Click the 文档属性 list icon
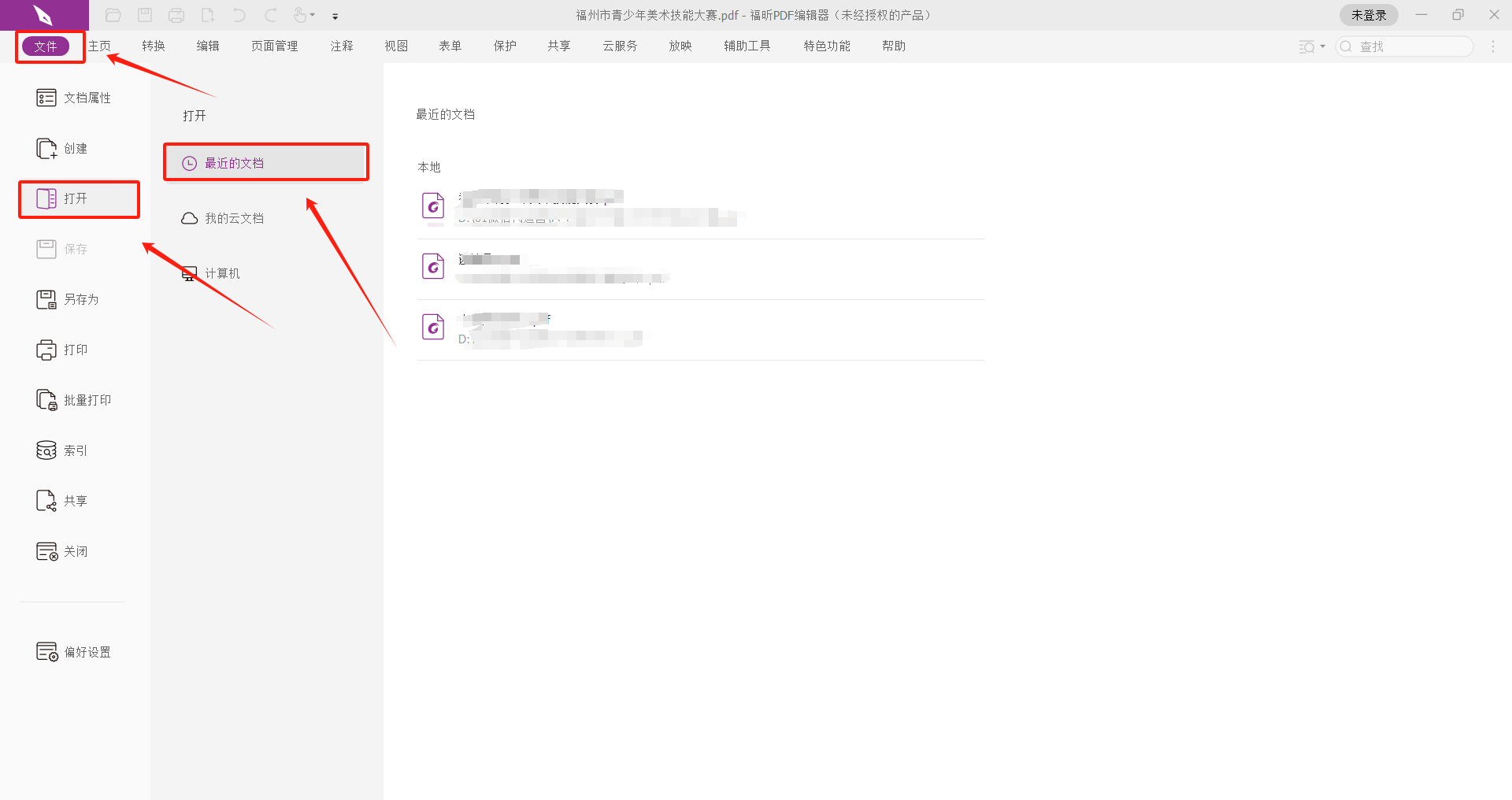The height and width of the screenshot is (800, 1512). [x=46, y=98]
